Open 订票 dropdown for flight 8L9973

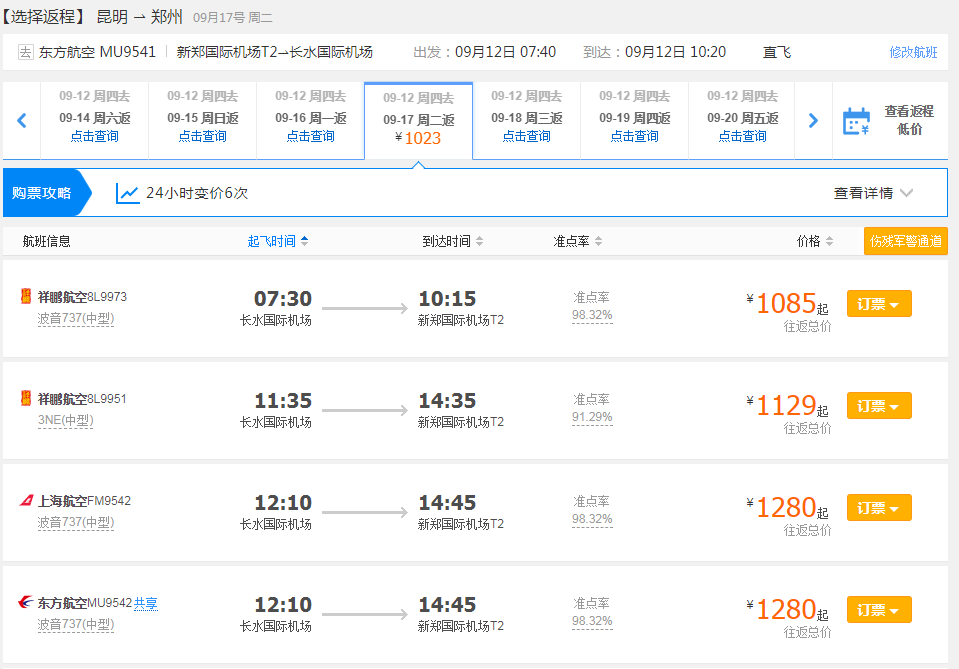(879, 304)
